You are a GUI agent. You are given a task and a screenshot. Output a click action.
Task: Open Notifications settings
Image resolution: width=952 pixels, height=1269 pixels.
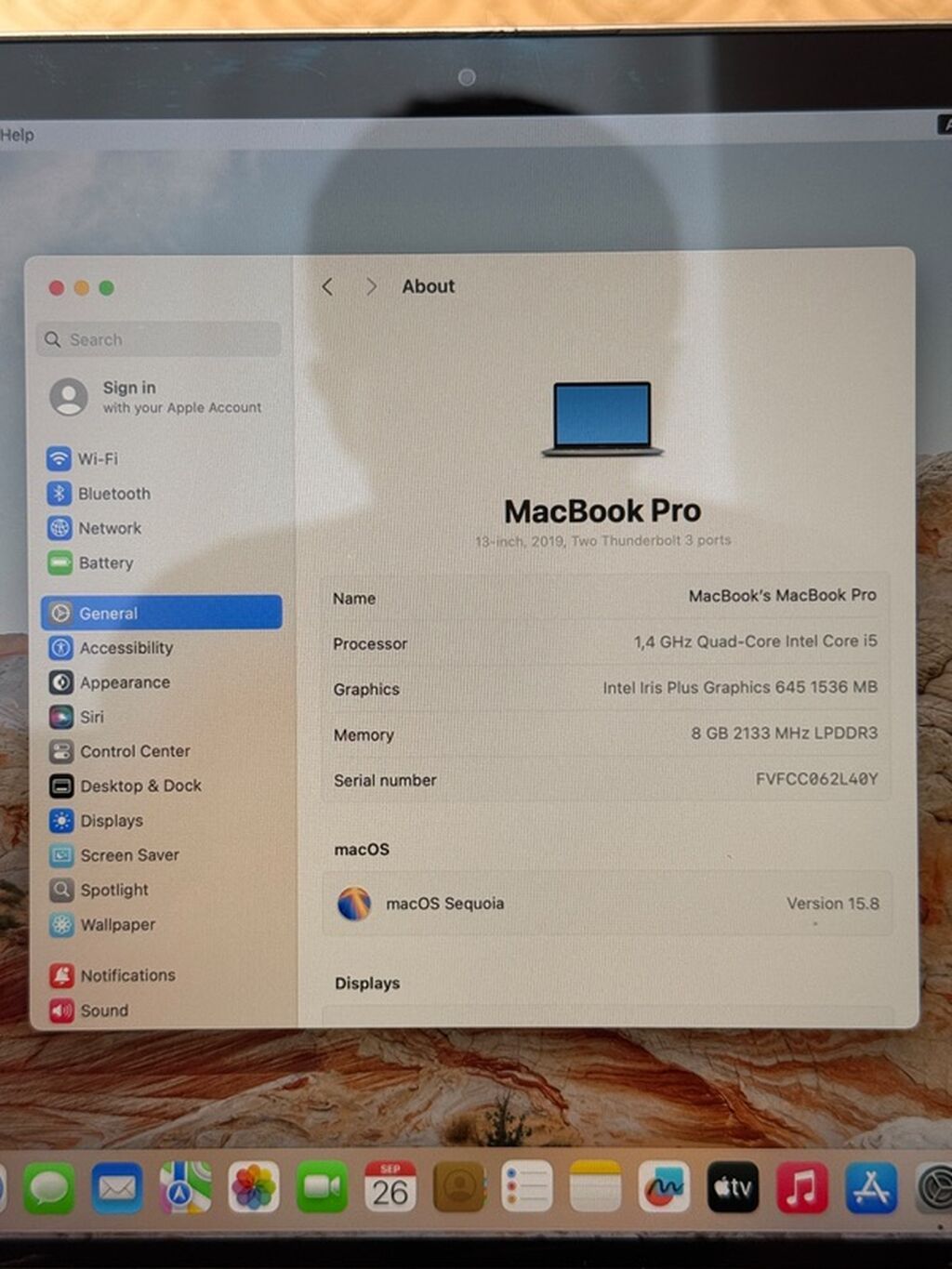pos(112,975)
